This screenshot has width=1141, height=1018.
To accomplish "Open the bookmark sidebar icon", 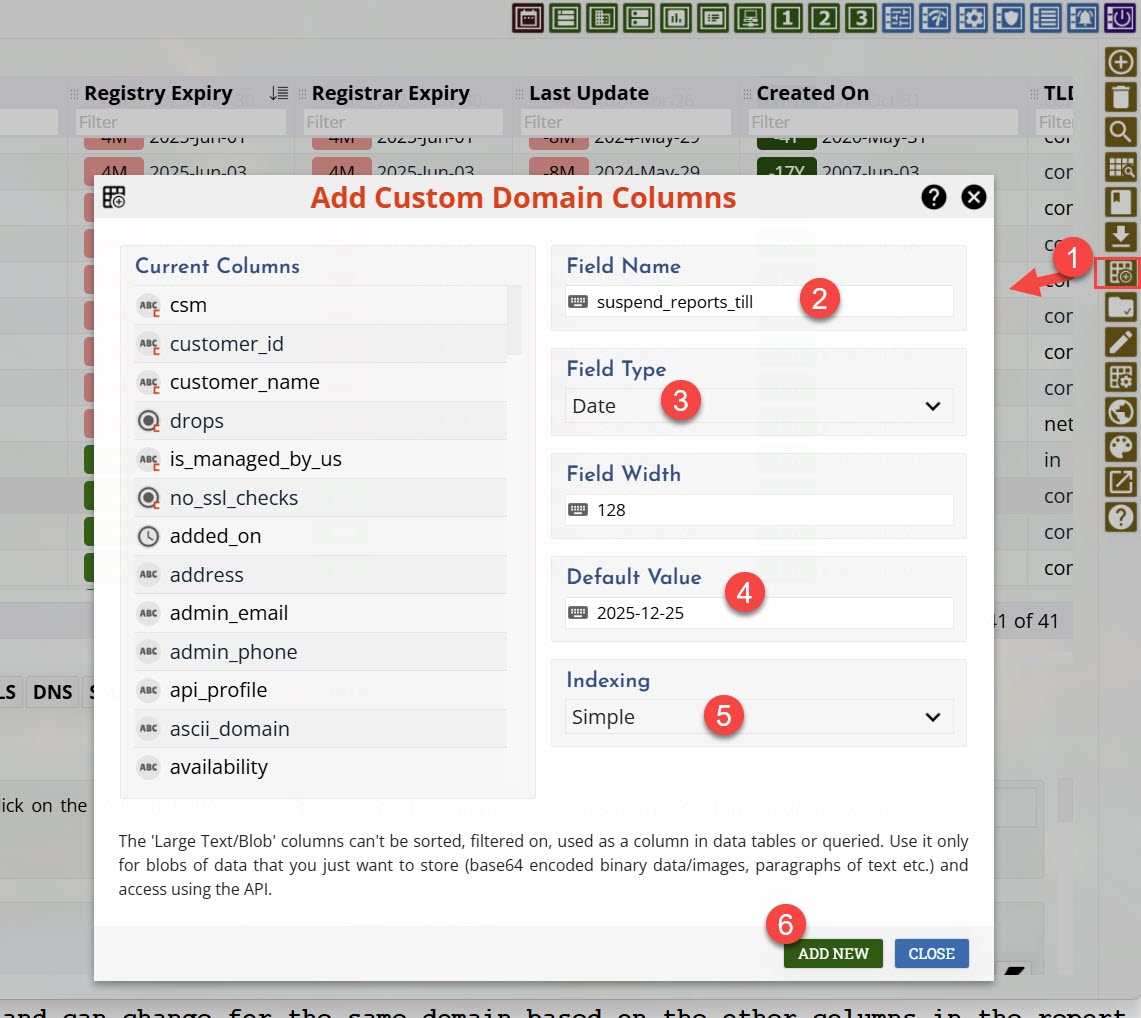I will pos(1121,202).
